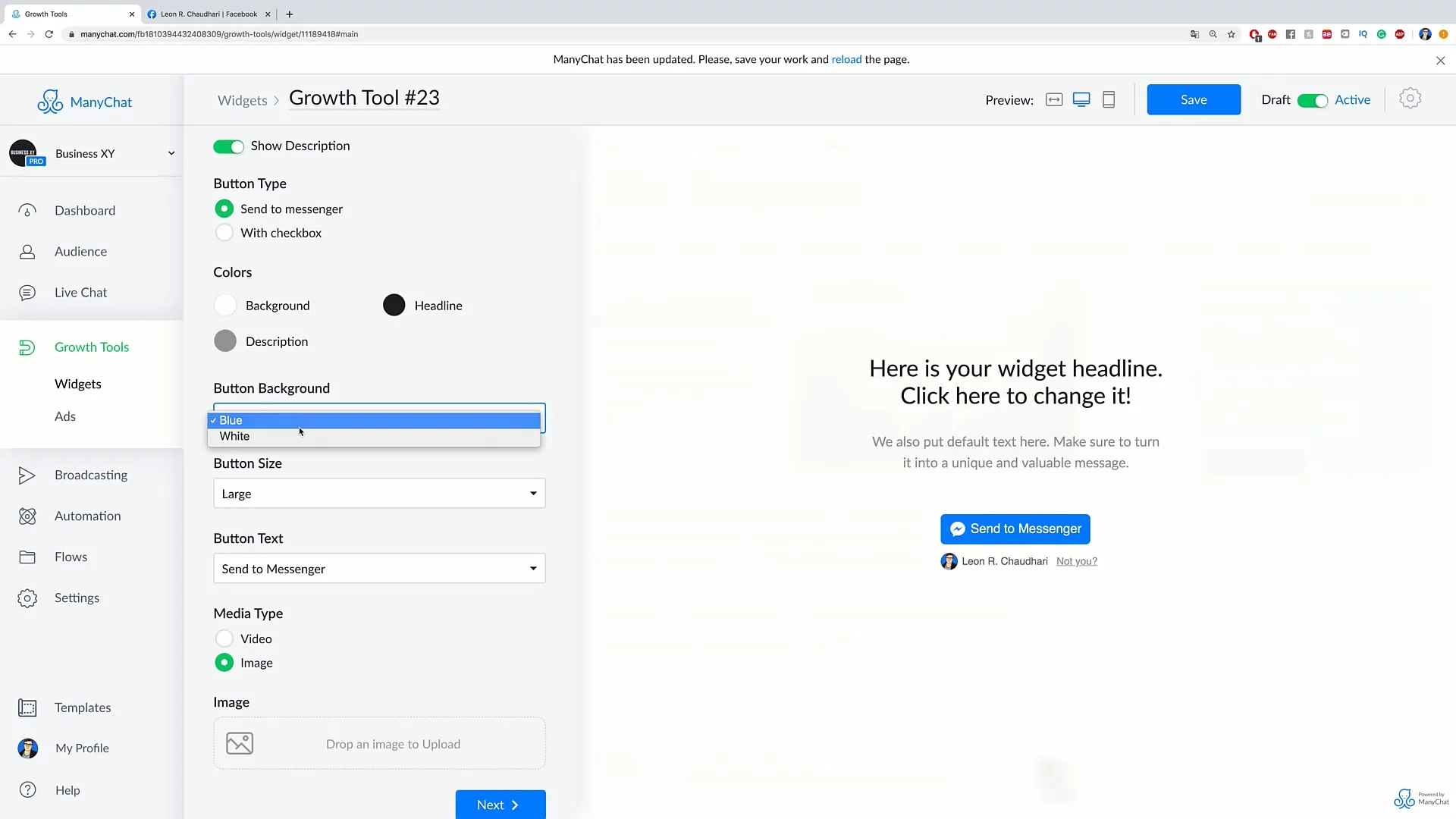Click Widgets breadcrumb link
Screen dimensions: 1456x819
(x=243, y=100)
